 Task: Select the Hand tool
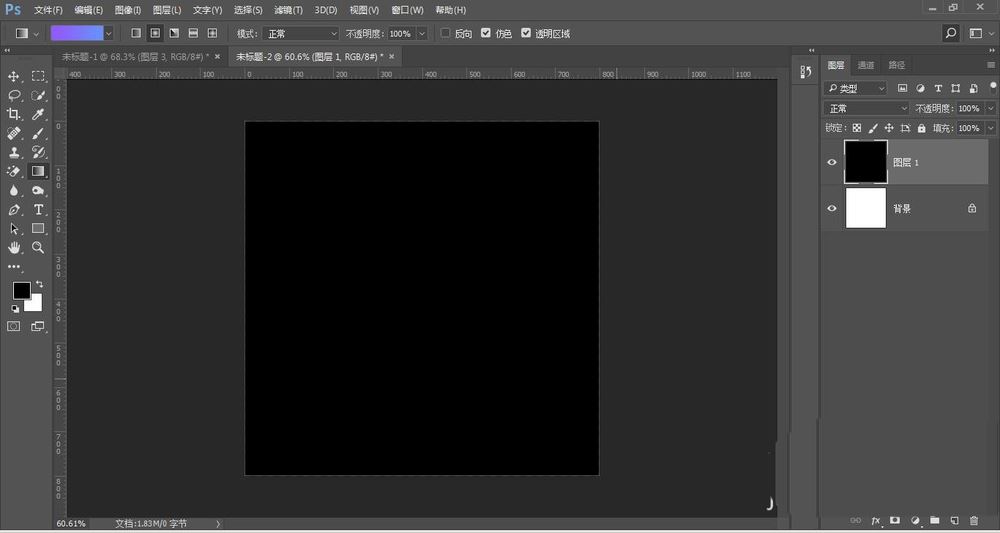[x=13, y=248]
